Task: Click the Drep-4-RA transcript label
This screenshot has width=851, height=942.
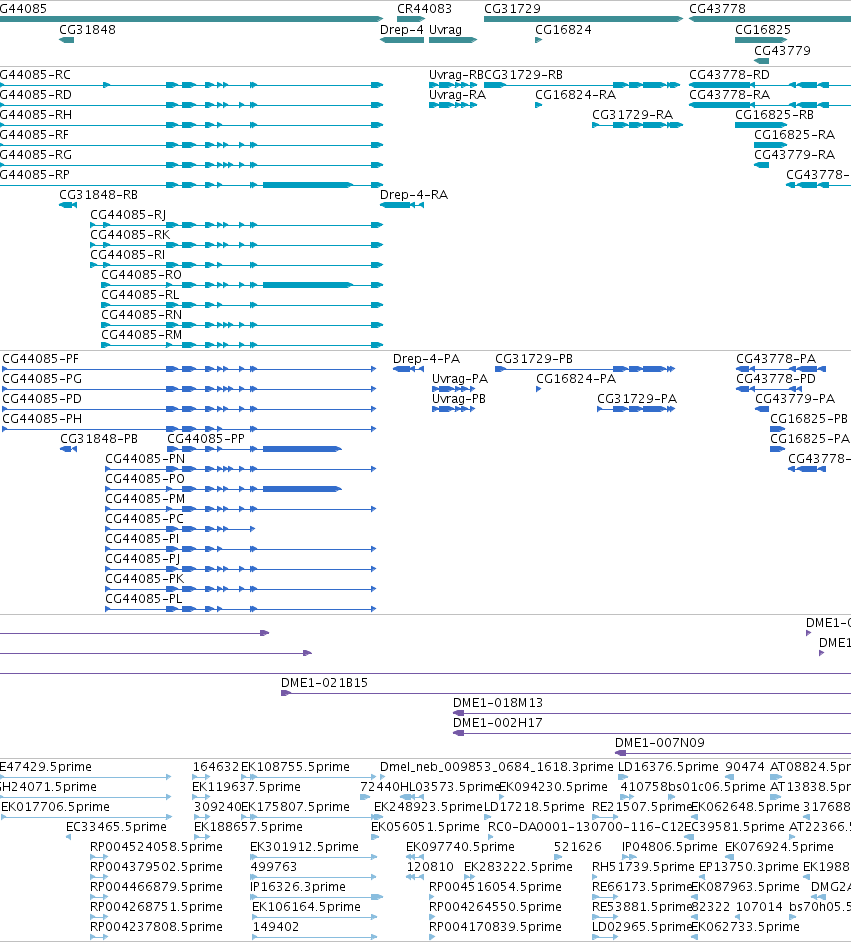Action: [414, 195]
